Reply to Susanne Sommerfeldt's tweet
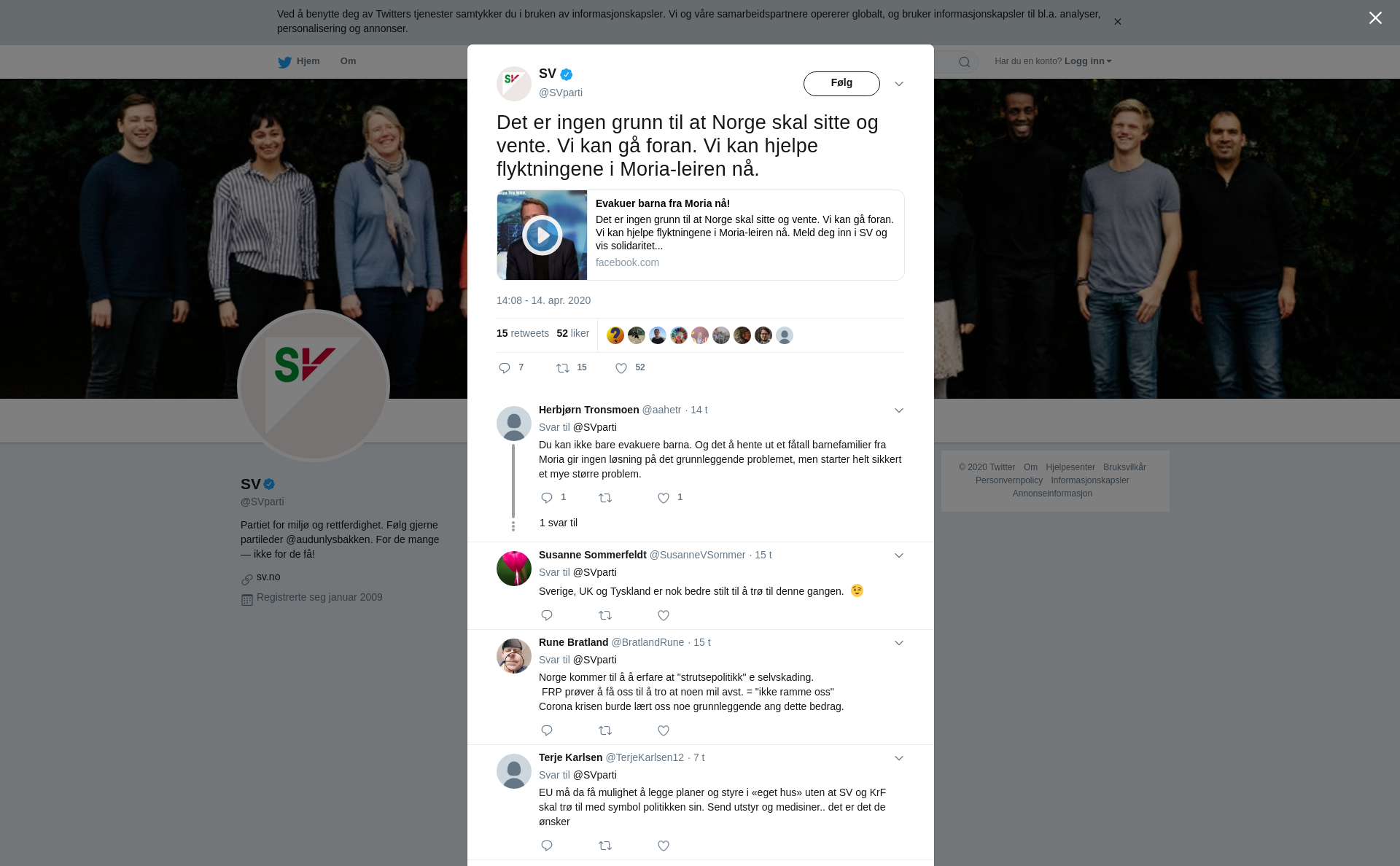The image size is (1400, 866). pos(547,615)
